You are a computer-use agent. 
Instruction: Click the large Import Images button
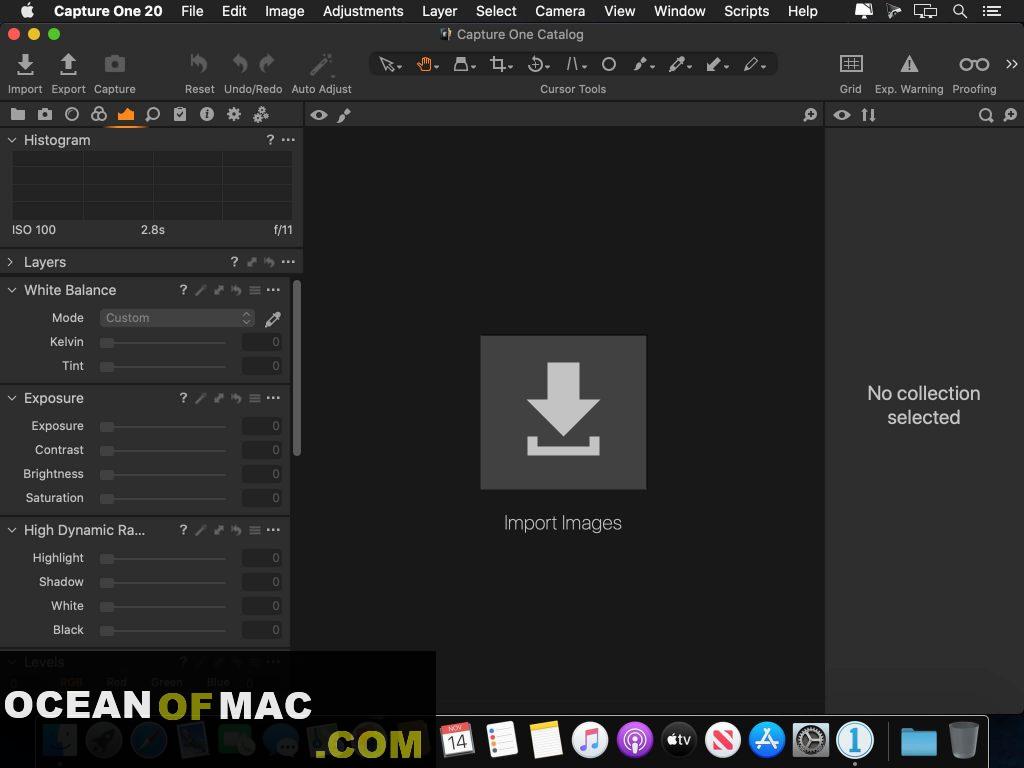coord(563,413)
